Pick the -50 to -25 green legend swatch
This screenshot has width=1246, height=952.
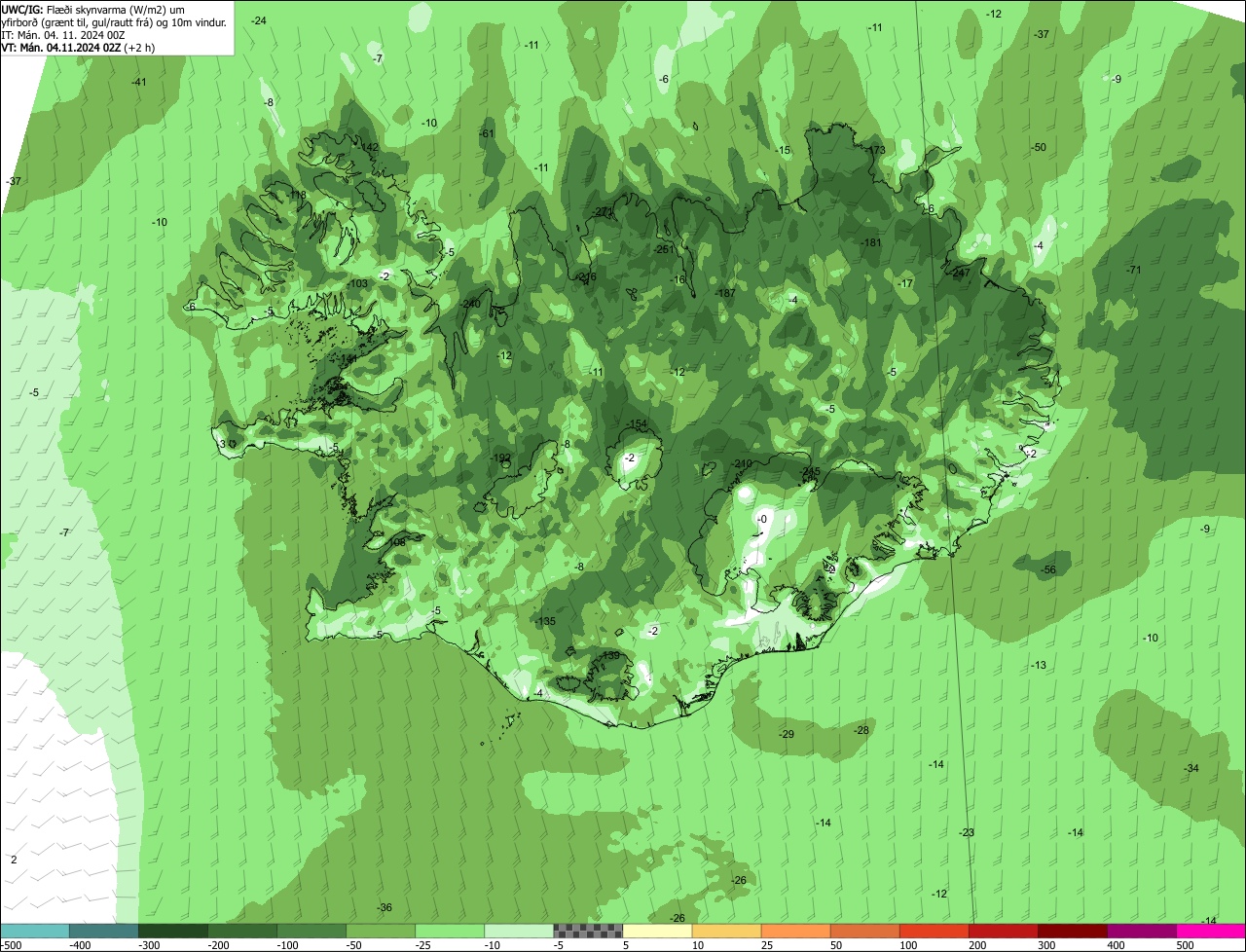click(x=381, y=931)
